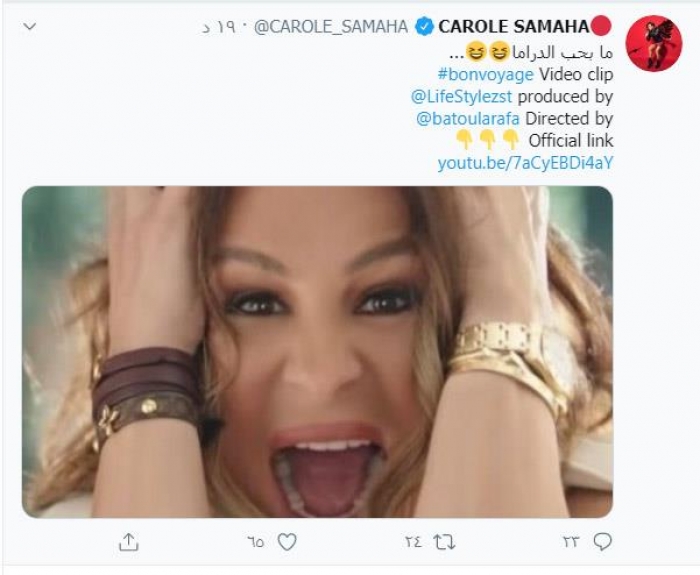Expand the tweet options chevron menu
The width and height of the screenshot is (700, 575).
click(x=30, y=27)
